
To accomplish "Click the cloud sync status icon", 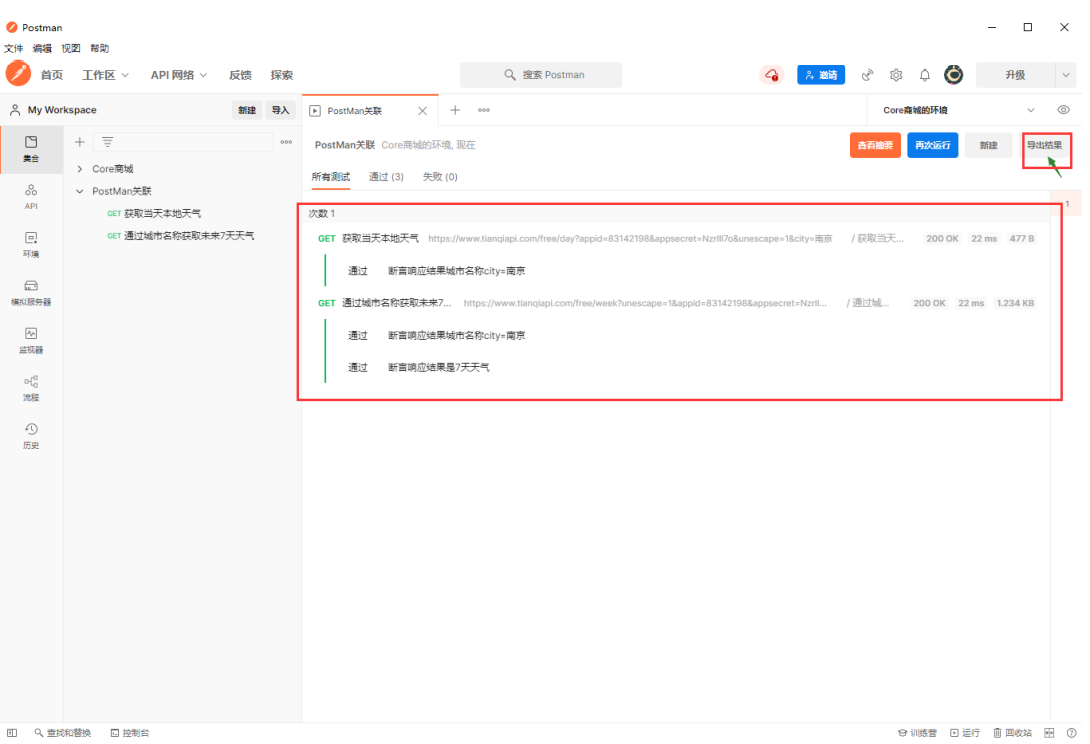I will 772,74.
